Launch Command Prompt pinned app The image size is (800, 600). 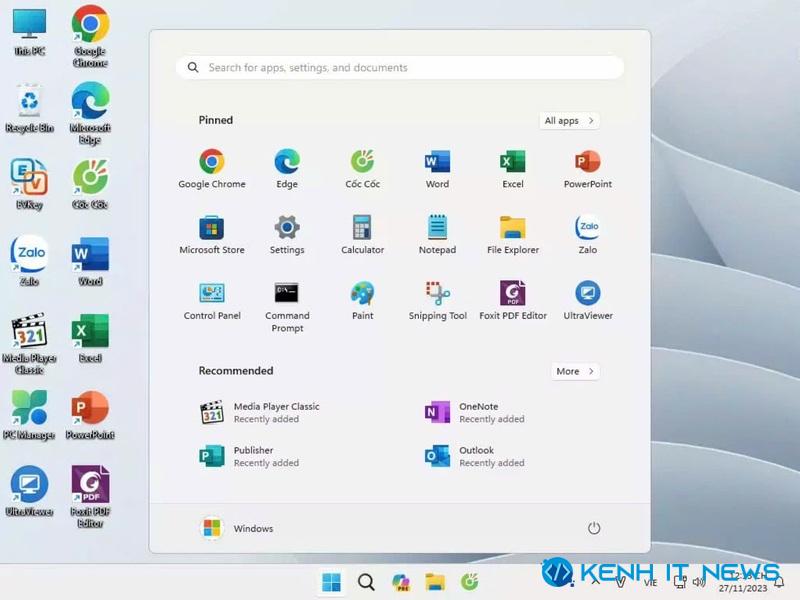pyautogui.click(x=287, y=307)
